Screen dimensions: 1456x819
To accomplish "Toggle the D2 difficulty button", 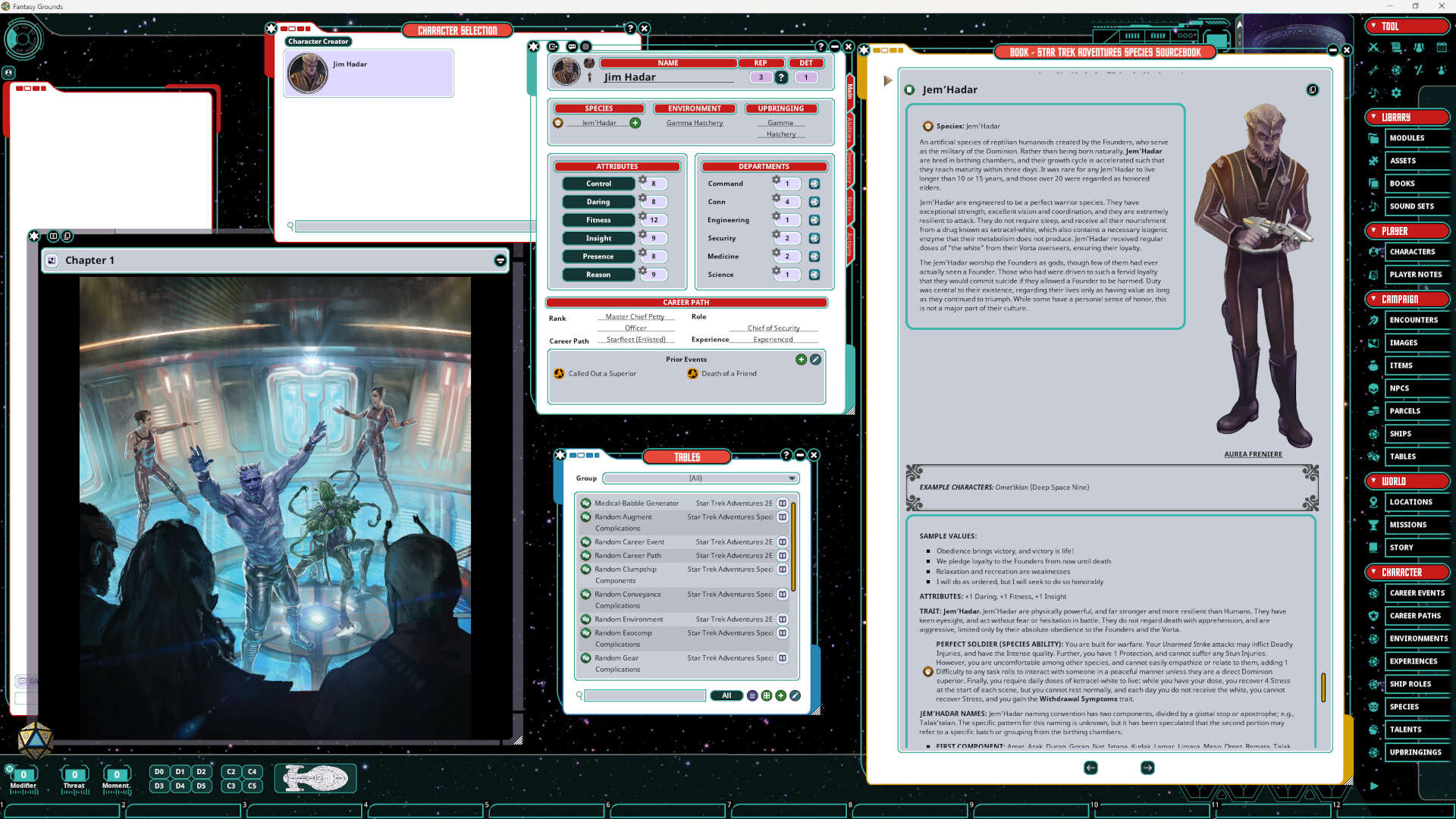I will 202,771.
